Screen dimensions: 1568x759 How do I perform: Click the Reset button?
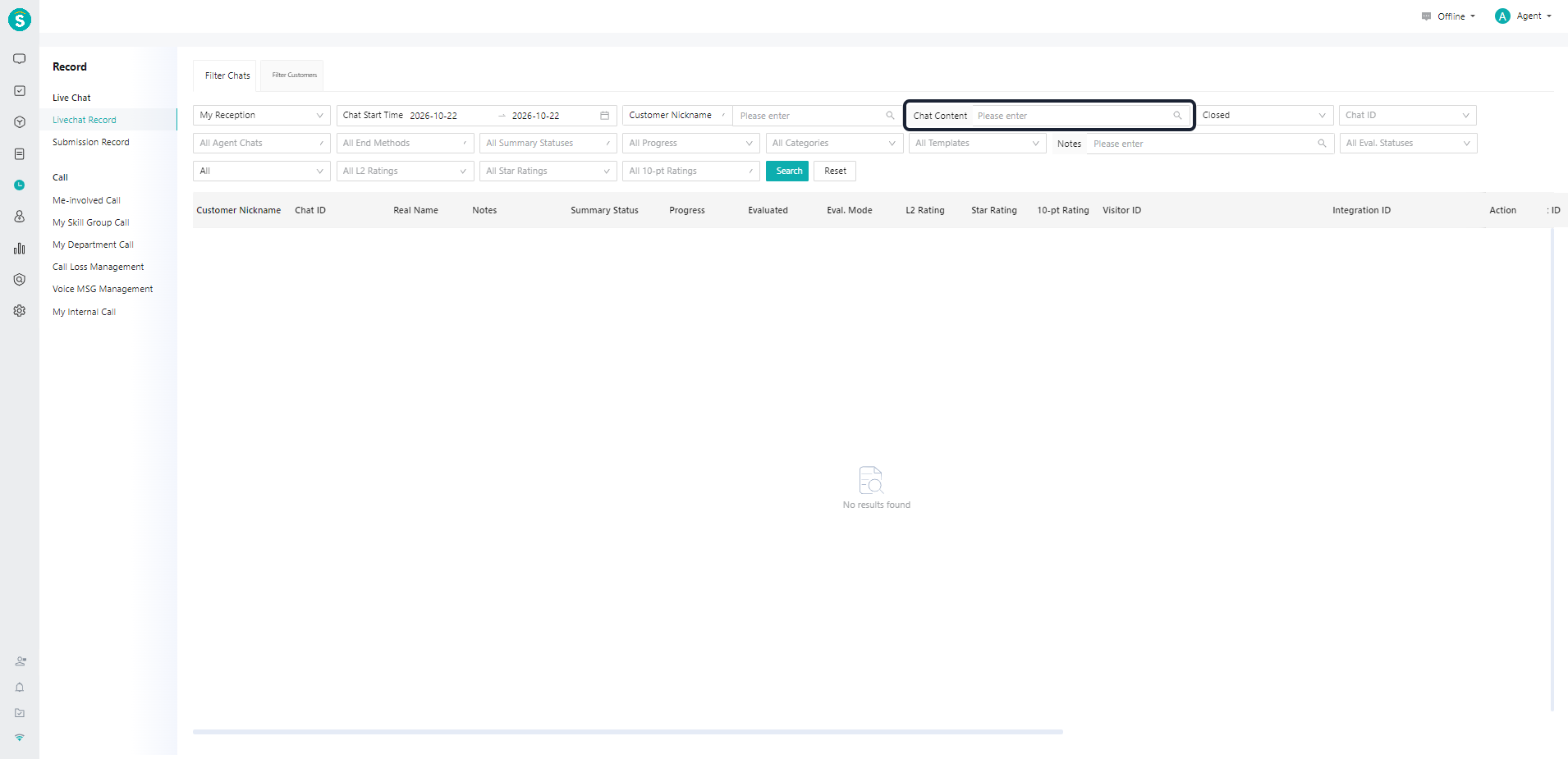click(x=835, y=171)
